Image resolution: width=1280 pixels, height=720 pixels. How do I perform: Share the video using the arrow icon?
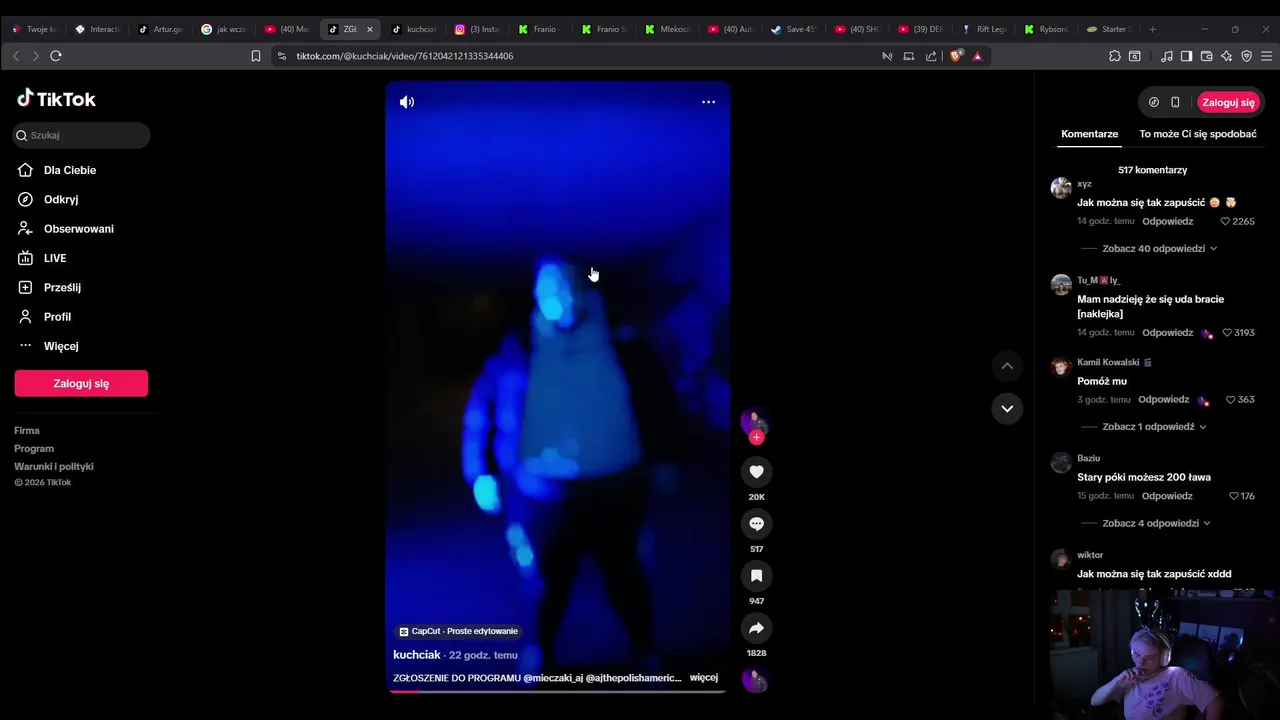pyautogui.click(x=756, y=628)
